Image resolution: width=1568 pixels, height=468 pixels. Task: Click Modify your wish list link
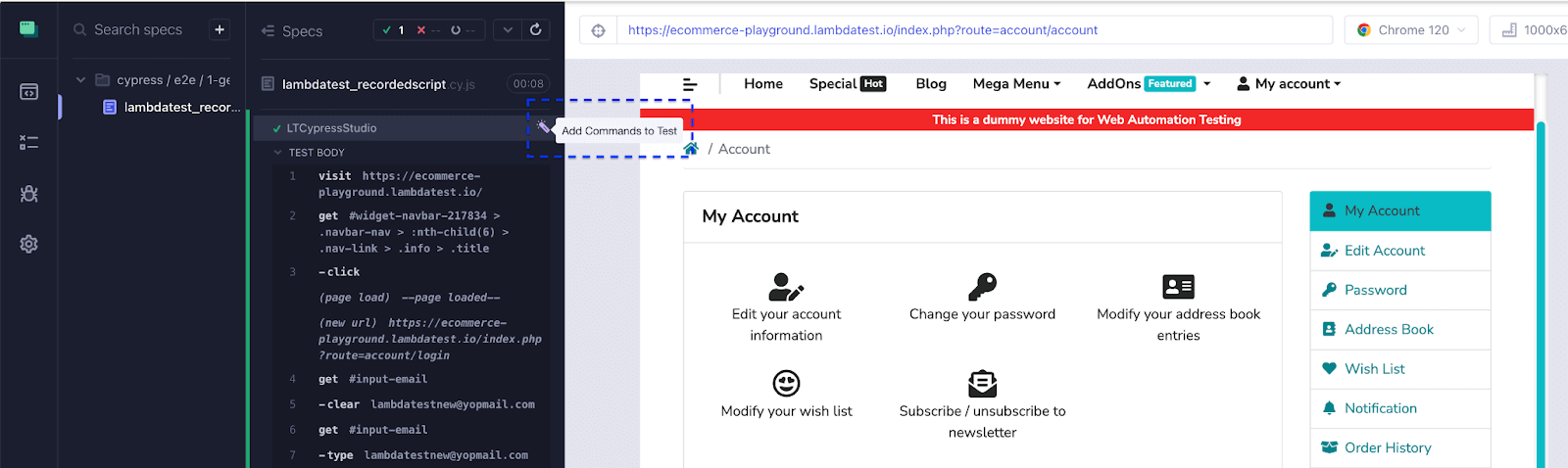pyautogui.click(x=786, y=411)
